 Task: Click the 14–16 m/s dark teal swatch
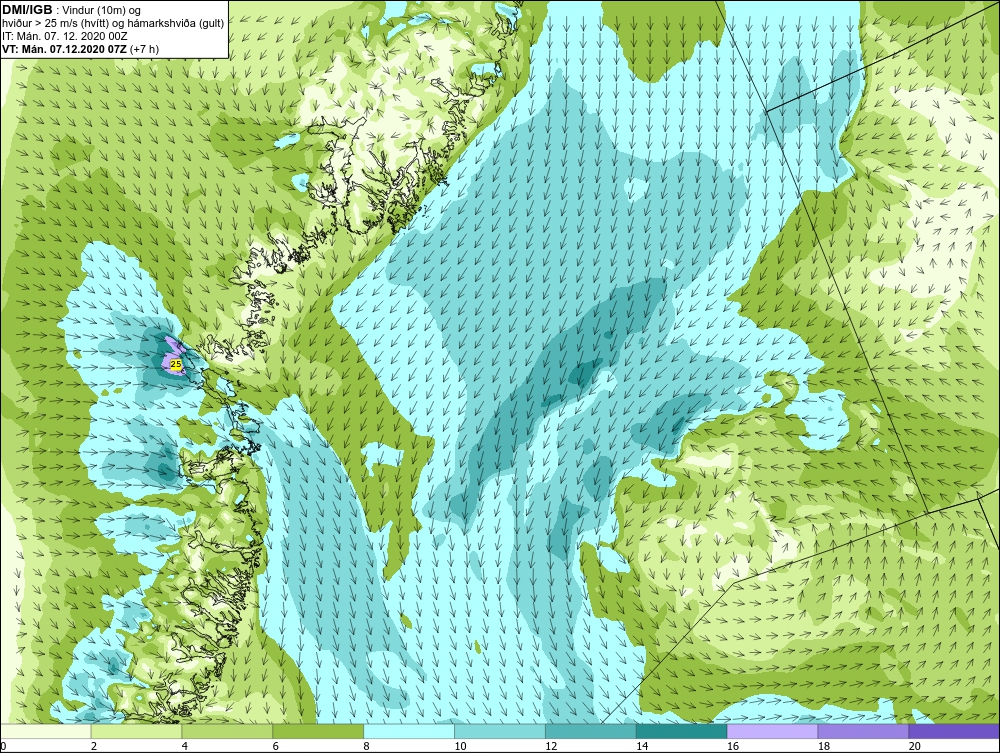(682, 731)
